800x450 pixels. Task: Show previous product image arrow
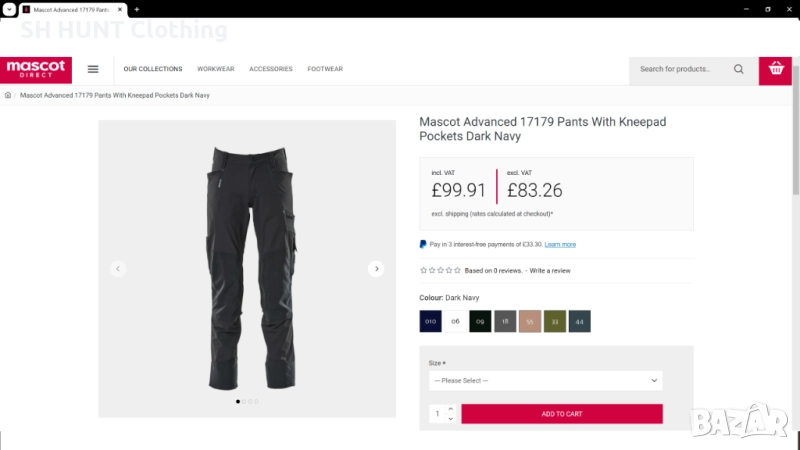118,268
